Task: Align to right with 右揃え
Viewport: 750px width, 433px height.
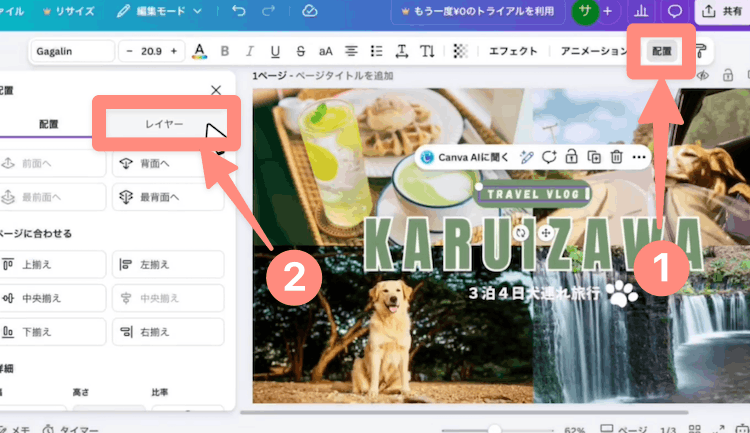Action: click(x=168, y=332)
